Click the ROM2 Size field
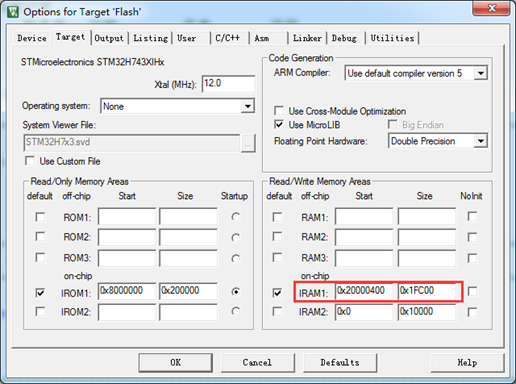The height and width of the screenshot is (384, 516). pyautogui.click(x=188, y=237)
